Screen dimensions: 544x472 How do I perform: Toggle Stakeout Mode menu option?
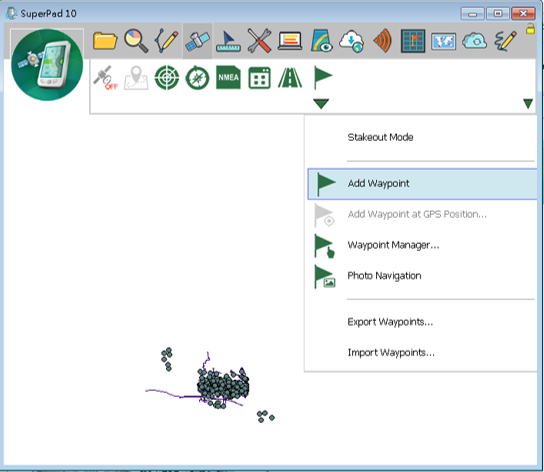click(x=380, y=137)
